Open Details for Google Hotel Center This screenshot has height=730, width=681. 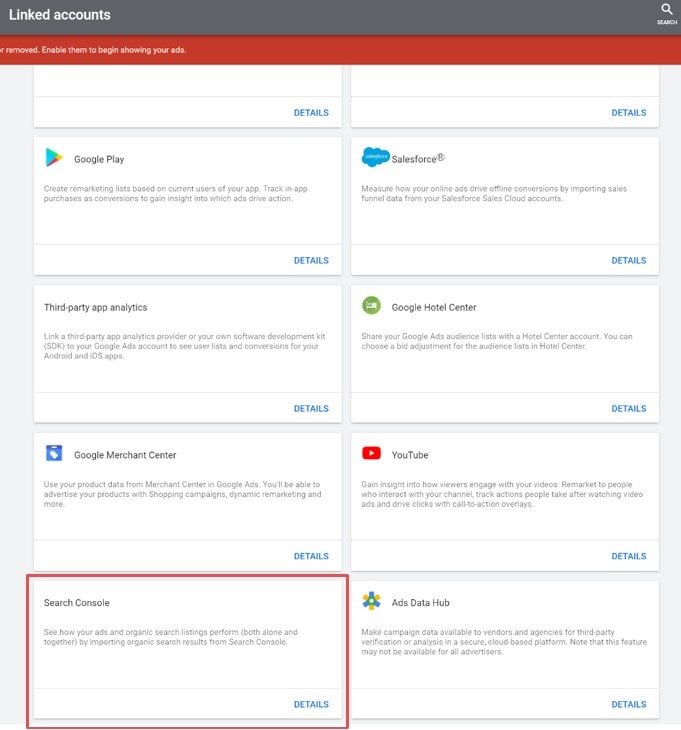(x=629, y=408)
